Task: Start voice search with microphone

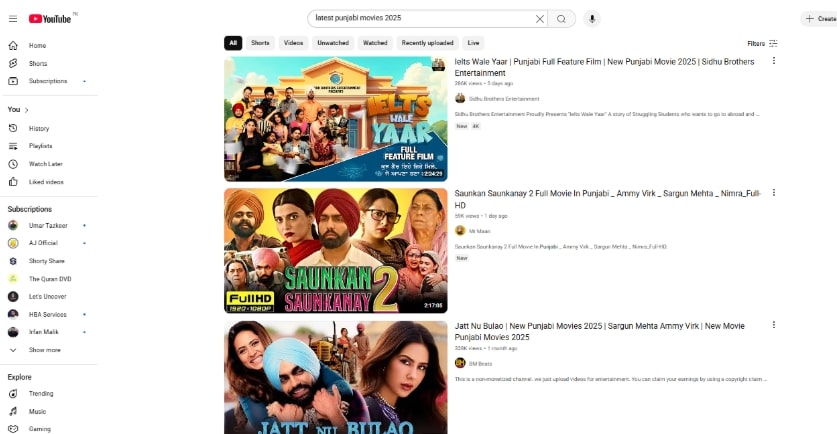Action: coord(591,19)
